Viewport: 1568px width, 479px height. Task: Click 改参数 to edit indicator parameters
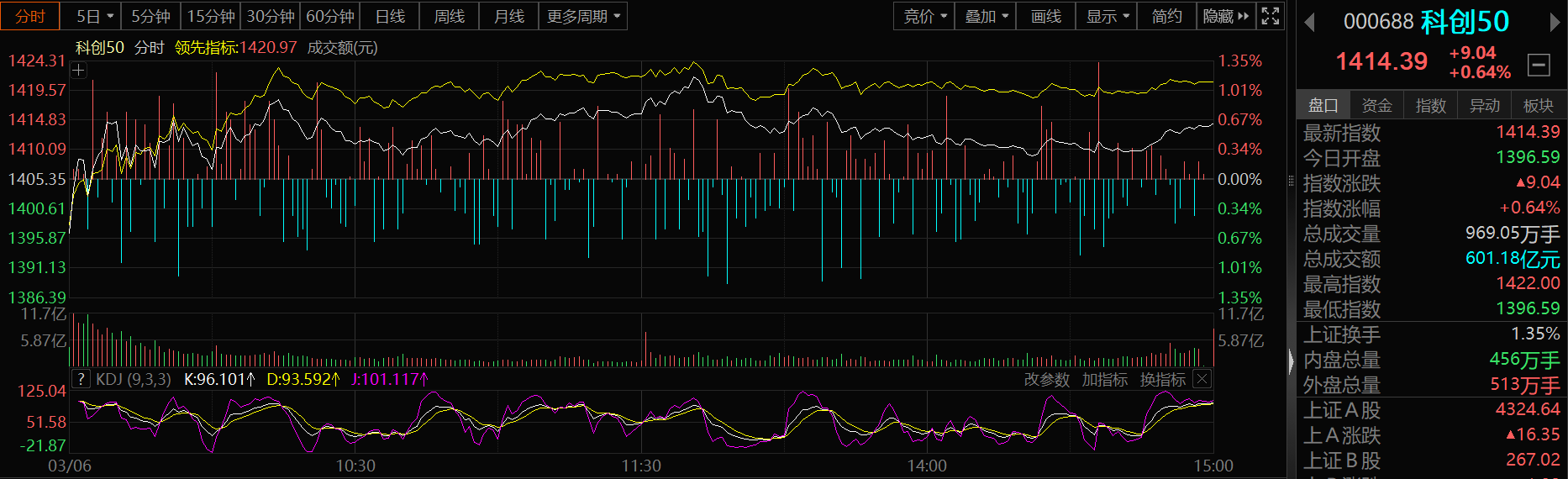point(1046,380)
